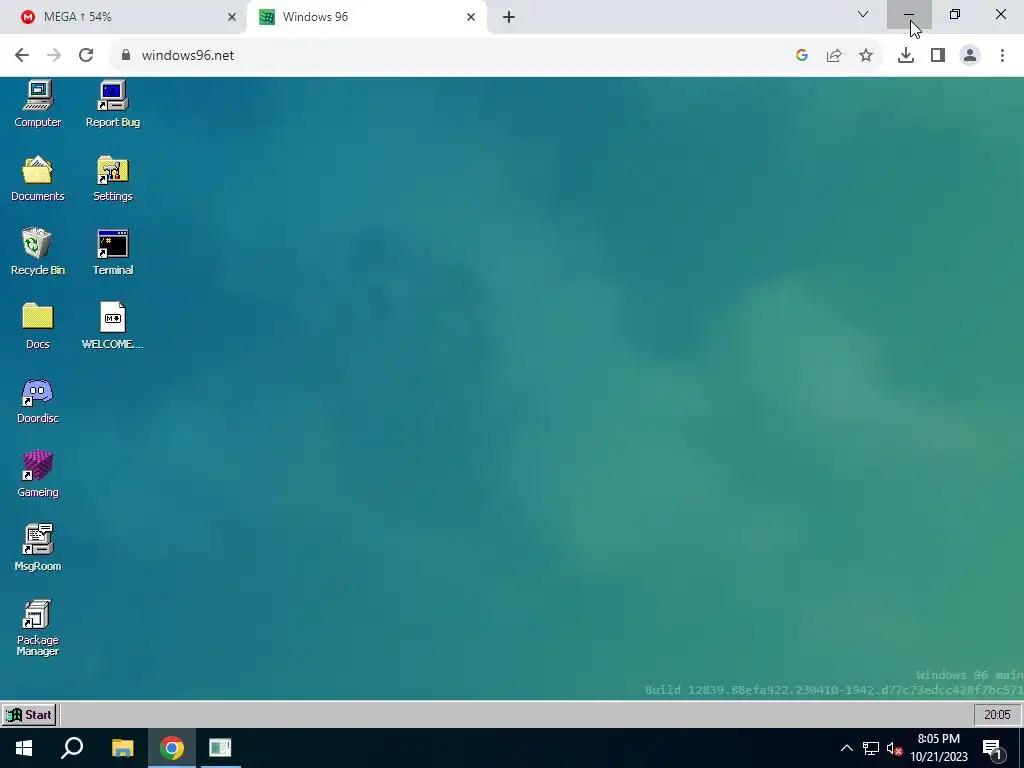The width and height of the screenshot is (1024, 768).
Task: Open the Package Manager shortcut
Action: [38, 628]
